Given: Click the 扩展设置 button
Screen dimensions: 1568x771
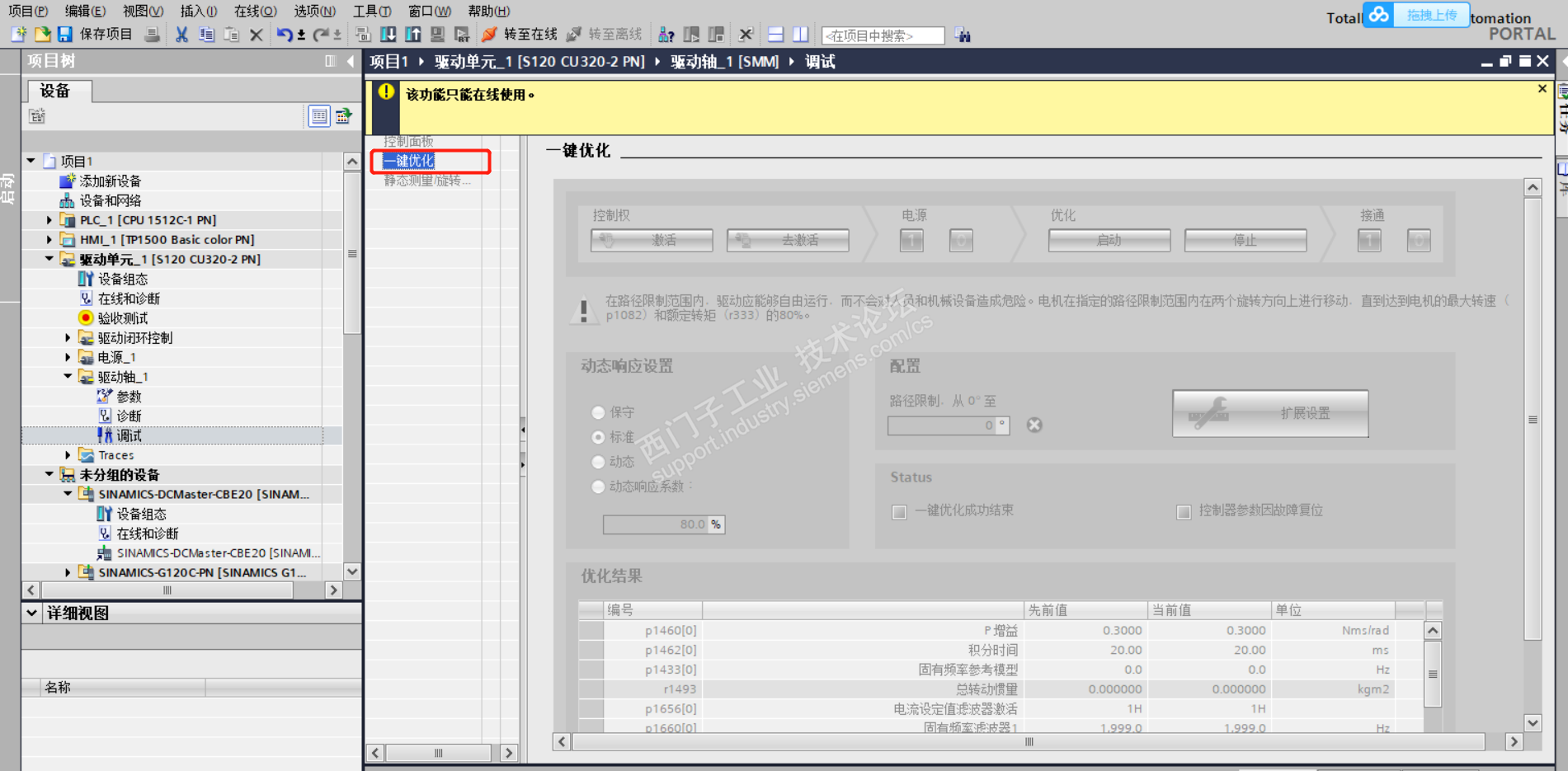Looking at the screenshot, I should tap(1270, 413).
